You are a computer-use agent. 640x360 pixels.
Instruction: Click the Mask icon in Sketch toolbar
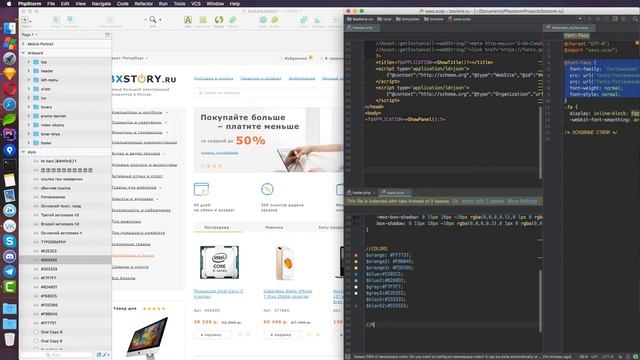(263, 20)
